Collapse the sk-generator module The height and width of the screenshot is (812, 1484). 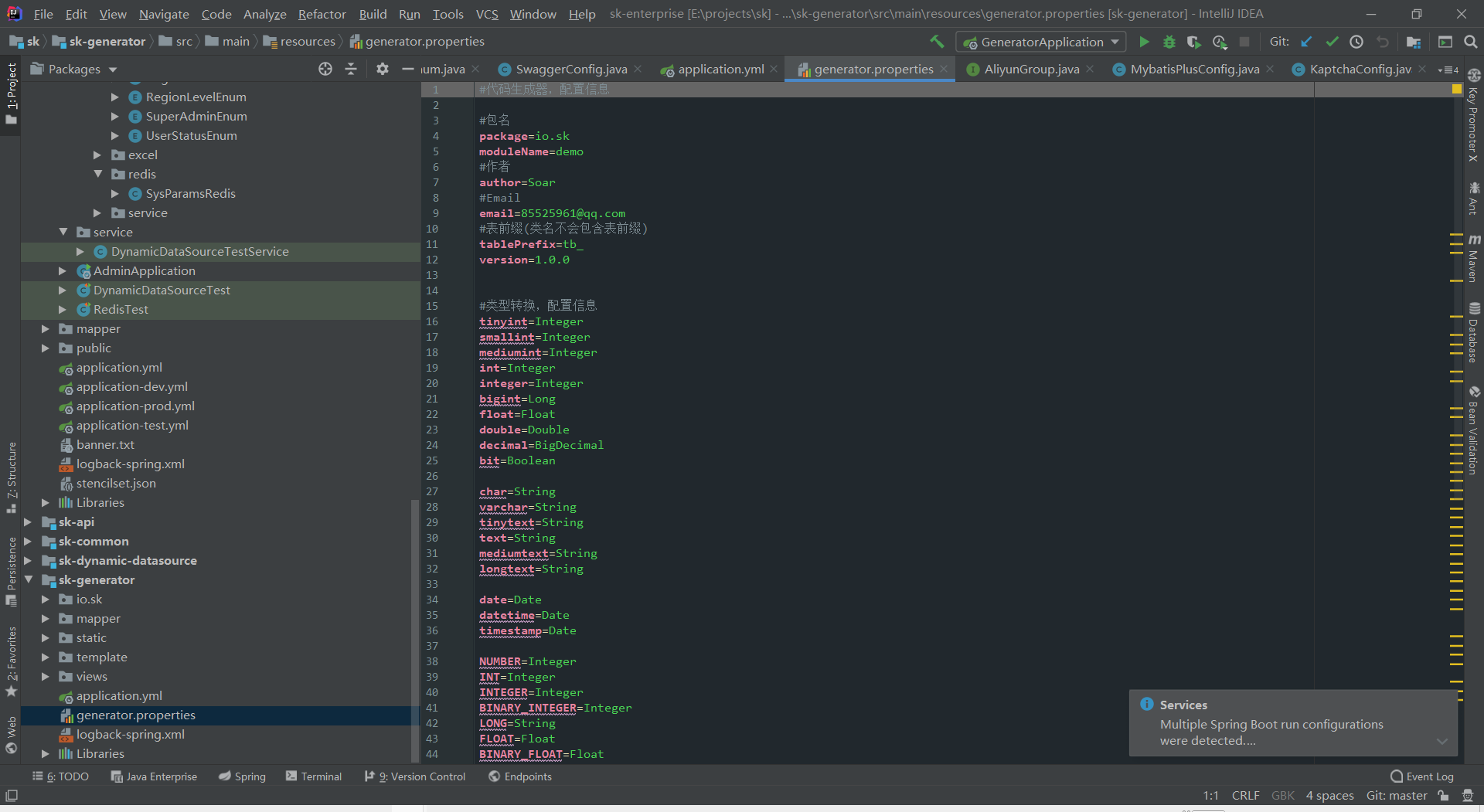tap(29, 579)
